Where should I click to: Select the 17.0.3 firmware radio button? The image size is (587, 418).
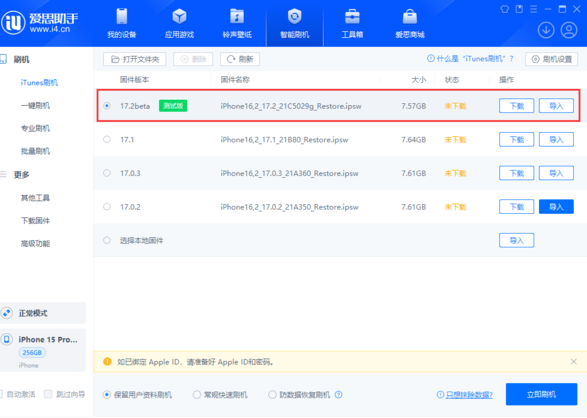tap(107, 173)
